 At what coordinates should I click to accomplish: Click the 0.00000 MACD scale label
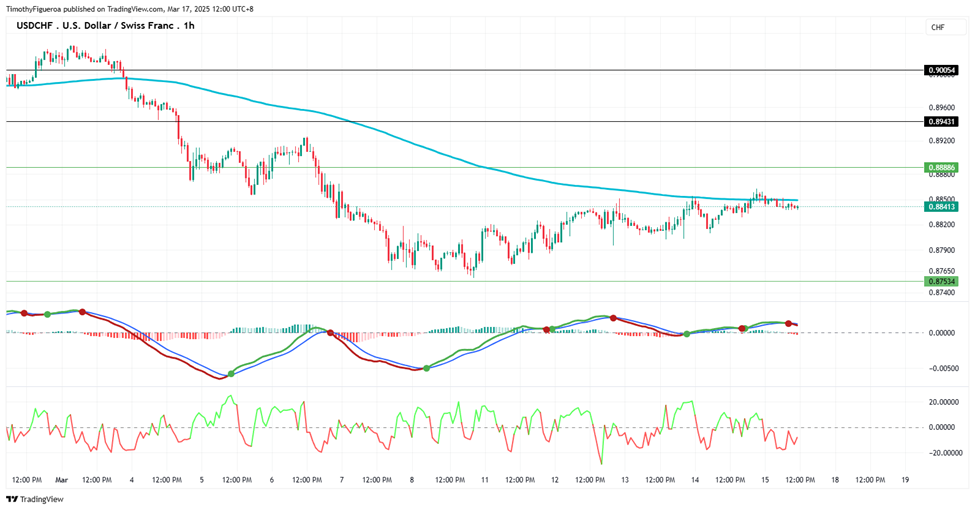click(x=941, y=333)
